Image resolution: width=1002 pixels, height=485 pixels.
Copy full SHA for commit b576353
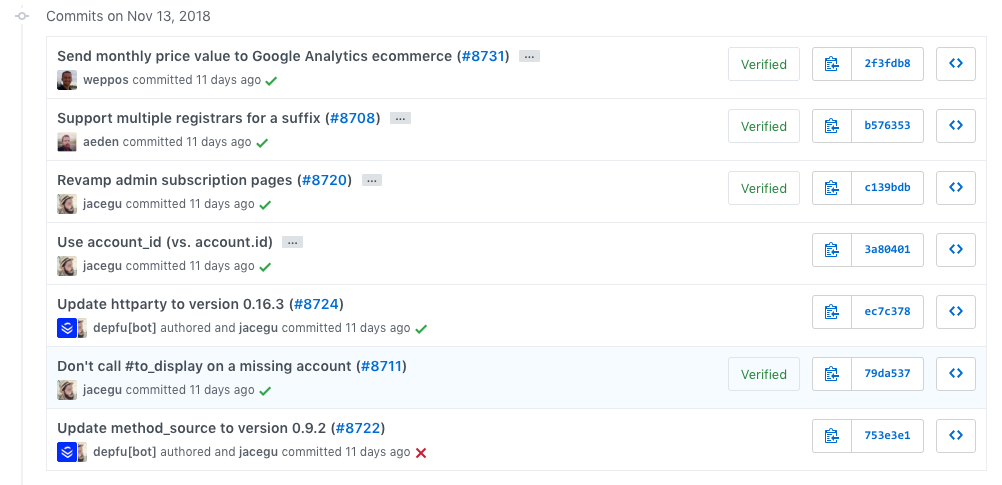[831, 126]
